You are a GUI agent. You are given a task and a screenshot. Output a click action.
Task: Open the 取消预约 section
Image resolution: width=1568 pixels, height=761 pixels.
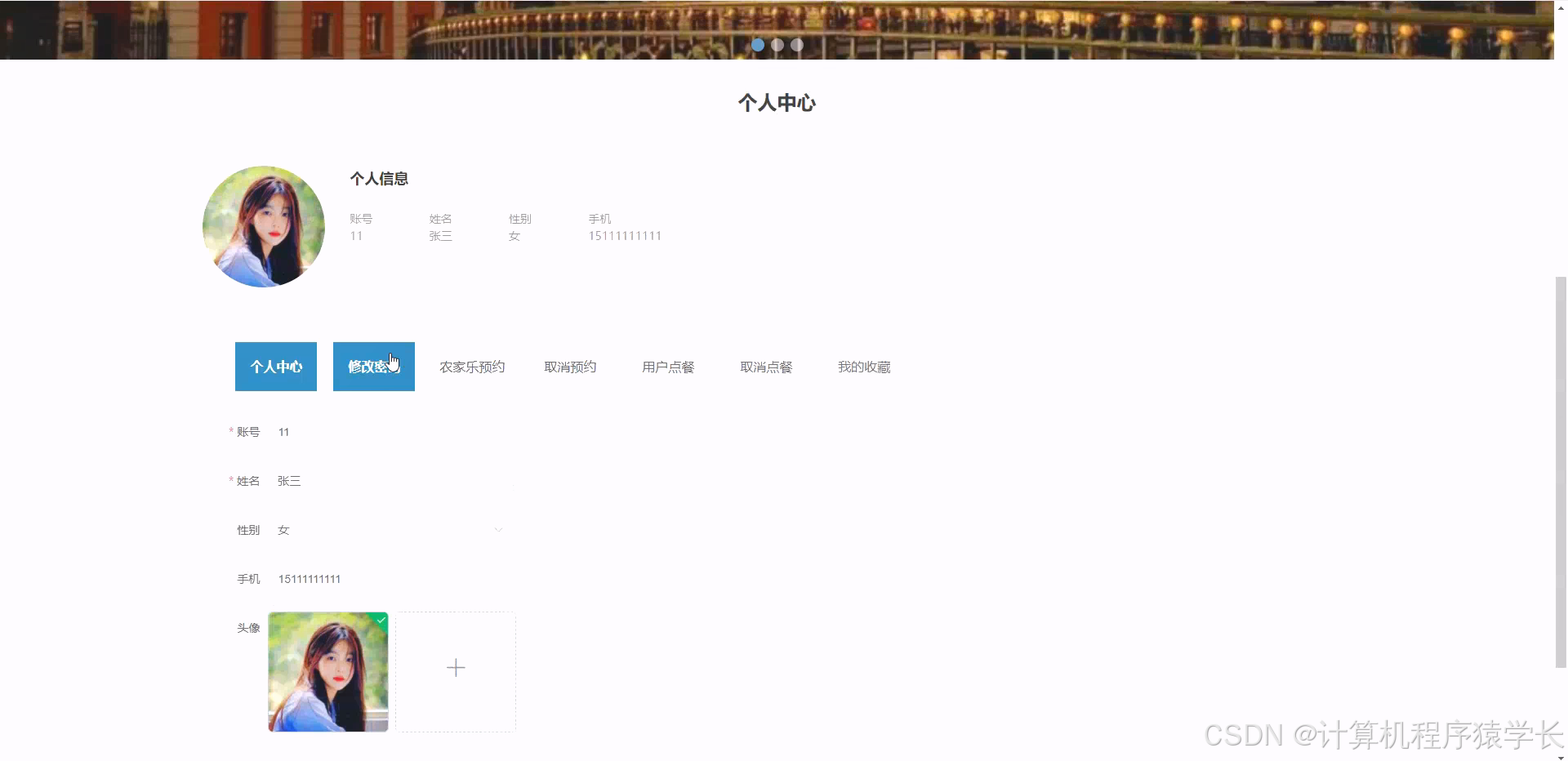pyautogui.click(x=570, y=367)
